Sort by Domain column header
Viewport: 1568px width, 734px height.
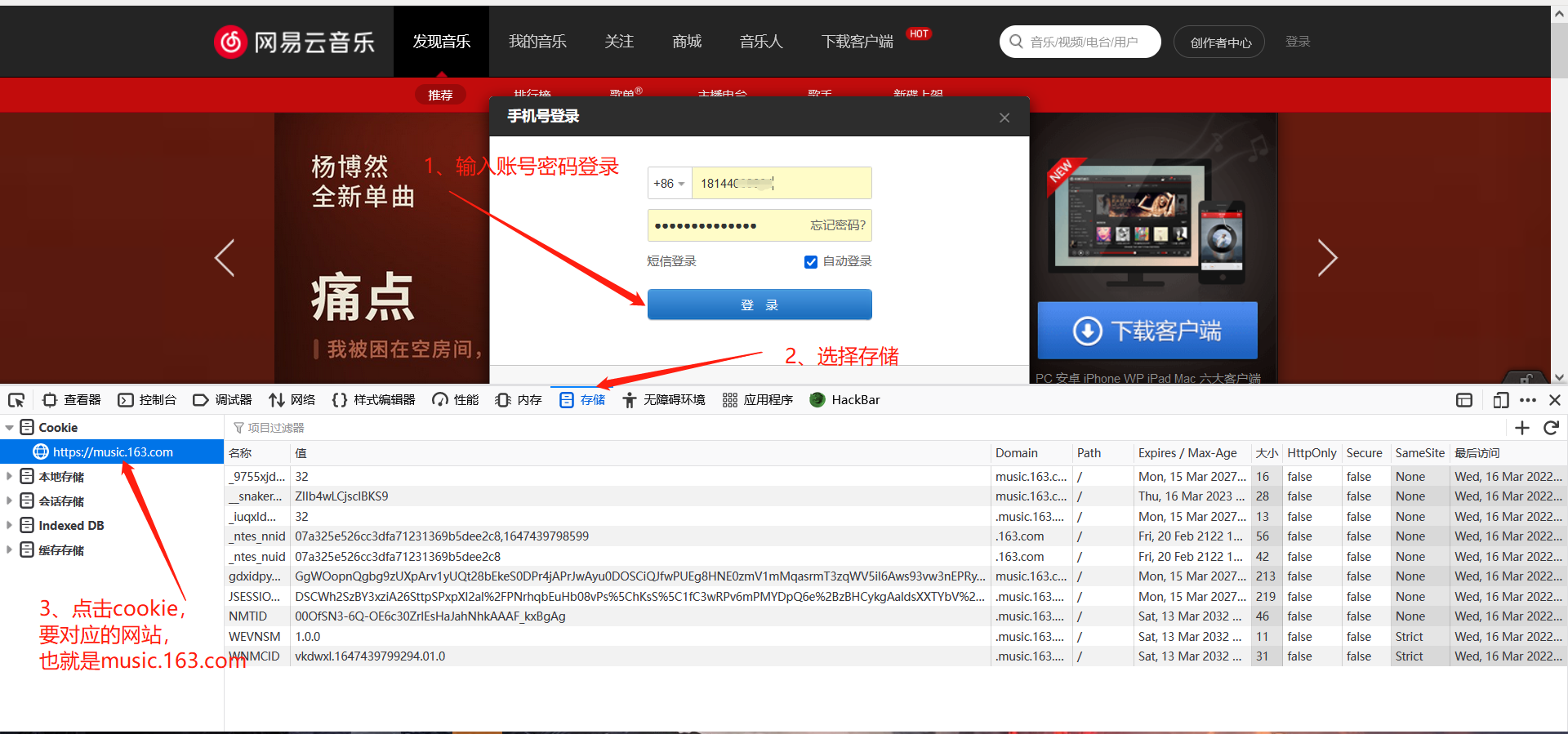coord(1031,453)
